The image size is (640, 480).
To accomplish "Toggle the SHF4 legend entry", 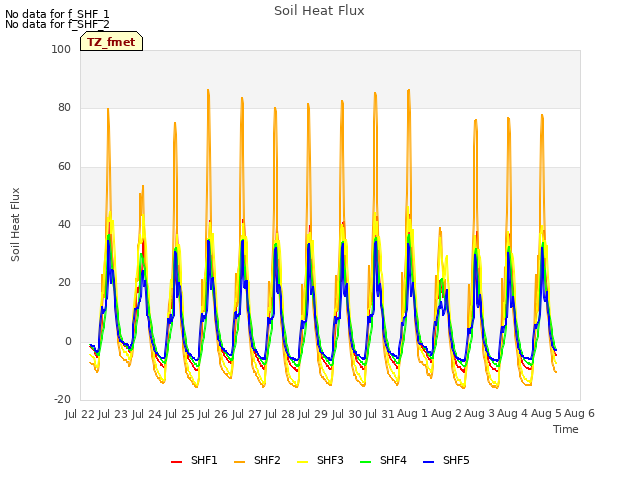I will tap(383, 460).
